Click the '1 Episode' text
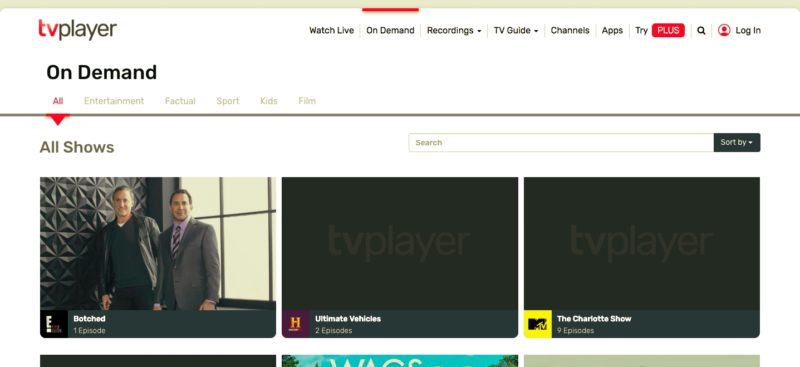 pos(89,331)
